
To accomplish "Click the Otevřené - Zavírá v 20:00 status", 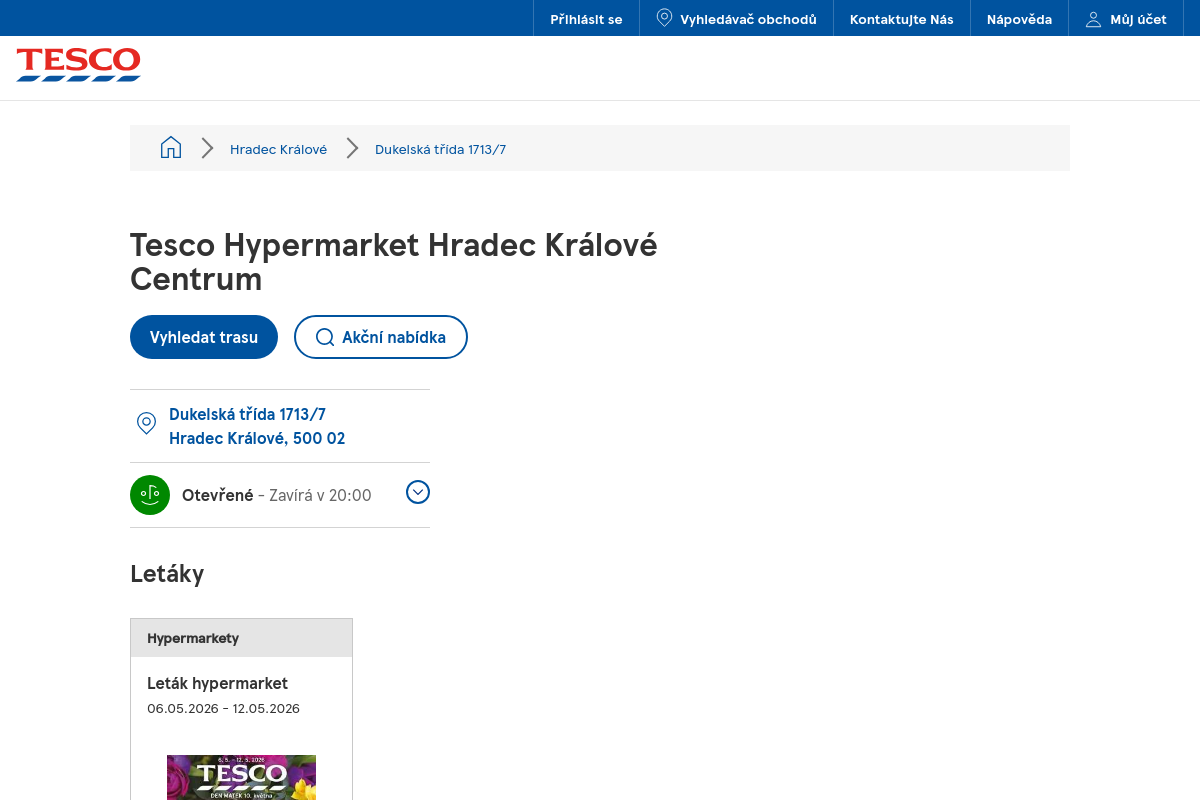I will (x=277, y=495).
